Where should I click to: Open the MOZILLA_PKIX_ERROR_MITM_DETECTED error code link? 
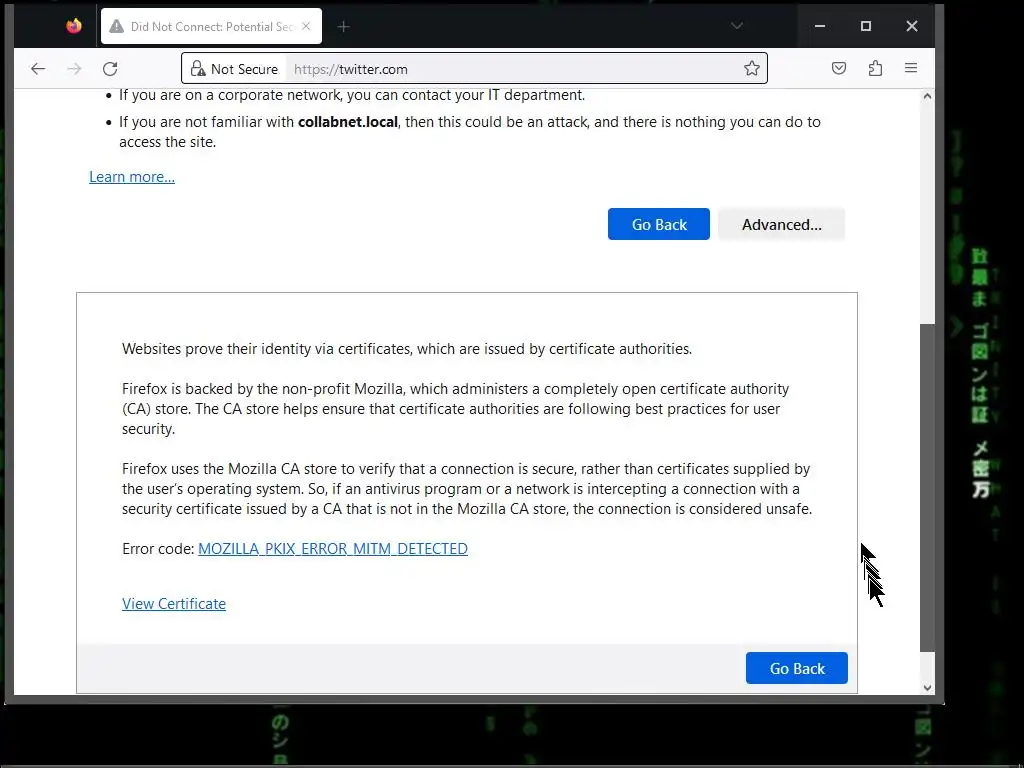tap(332, 549)
